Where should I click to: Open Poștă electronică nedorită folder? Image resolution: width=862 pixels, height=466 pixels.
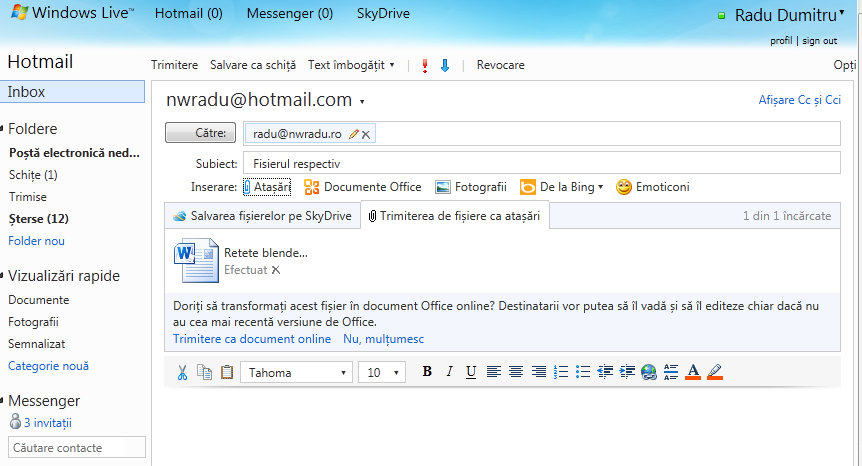[74, 153]
